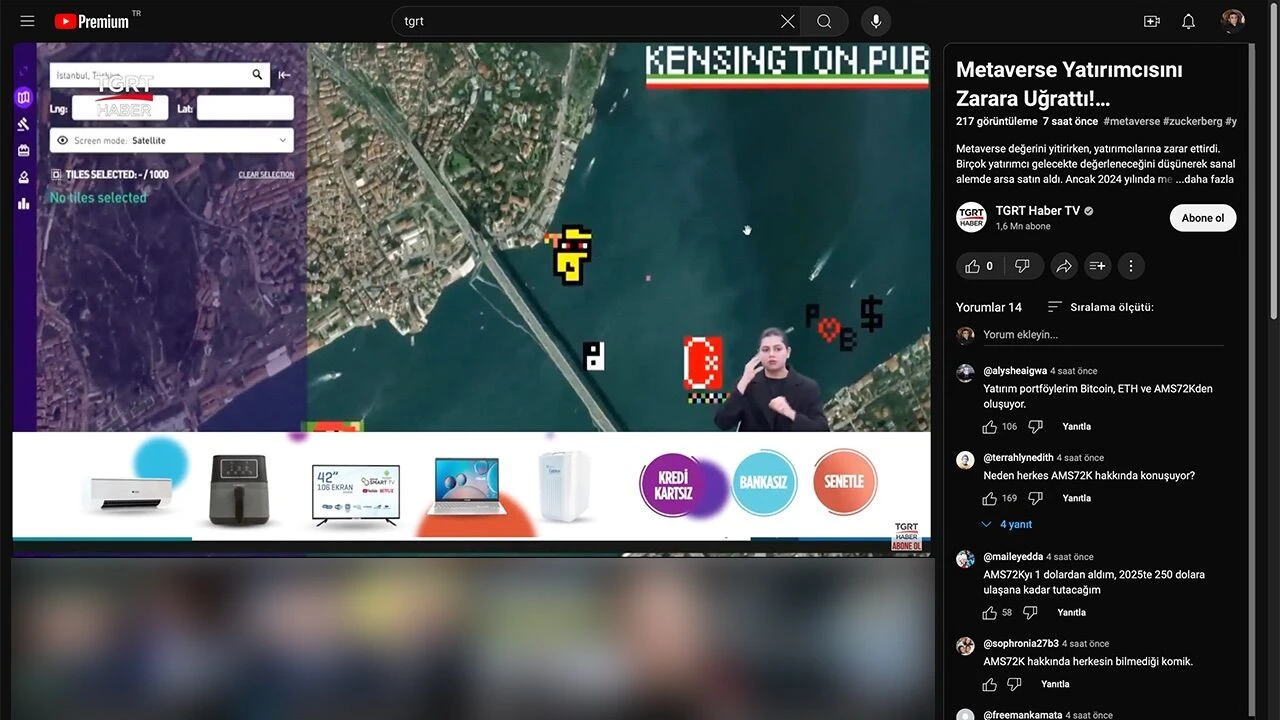Open more actions three-dot menu

1131,266
